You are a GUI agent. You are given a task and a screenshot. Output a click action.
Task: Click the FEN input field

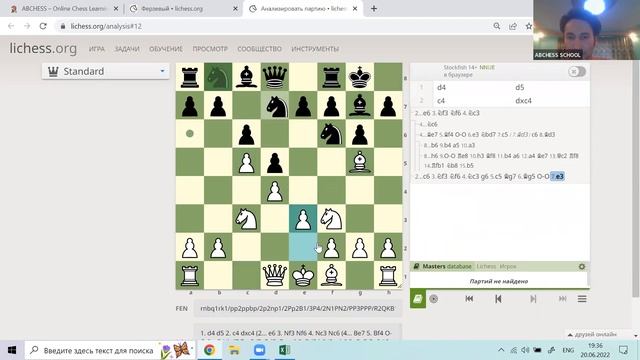pos(297,309)
